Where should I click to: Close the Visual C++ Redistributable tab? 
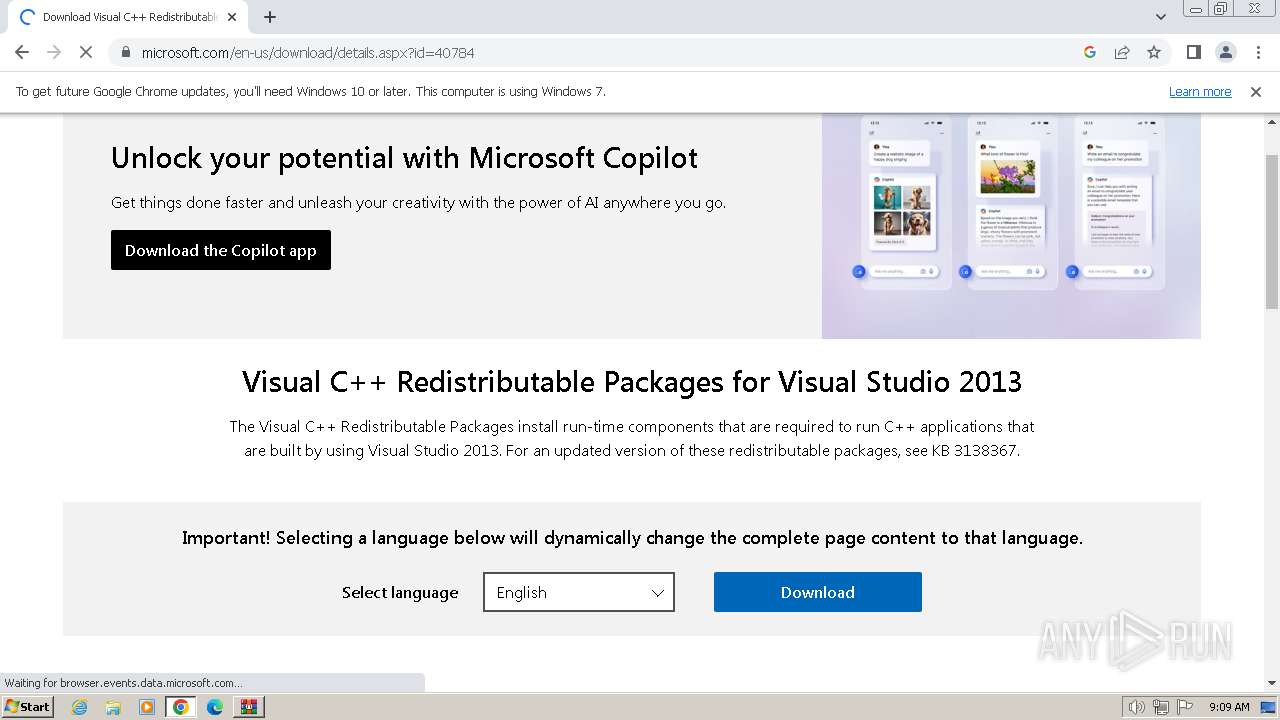tap(232, 17)
